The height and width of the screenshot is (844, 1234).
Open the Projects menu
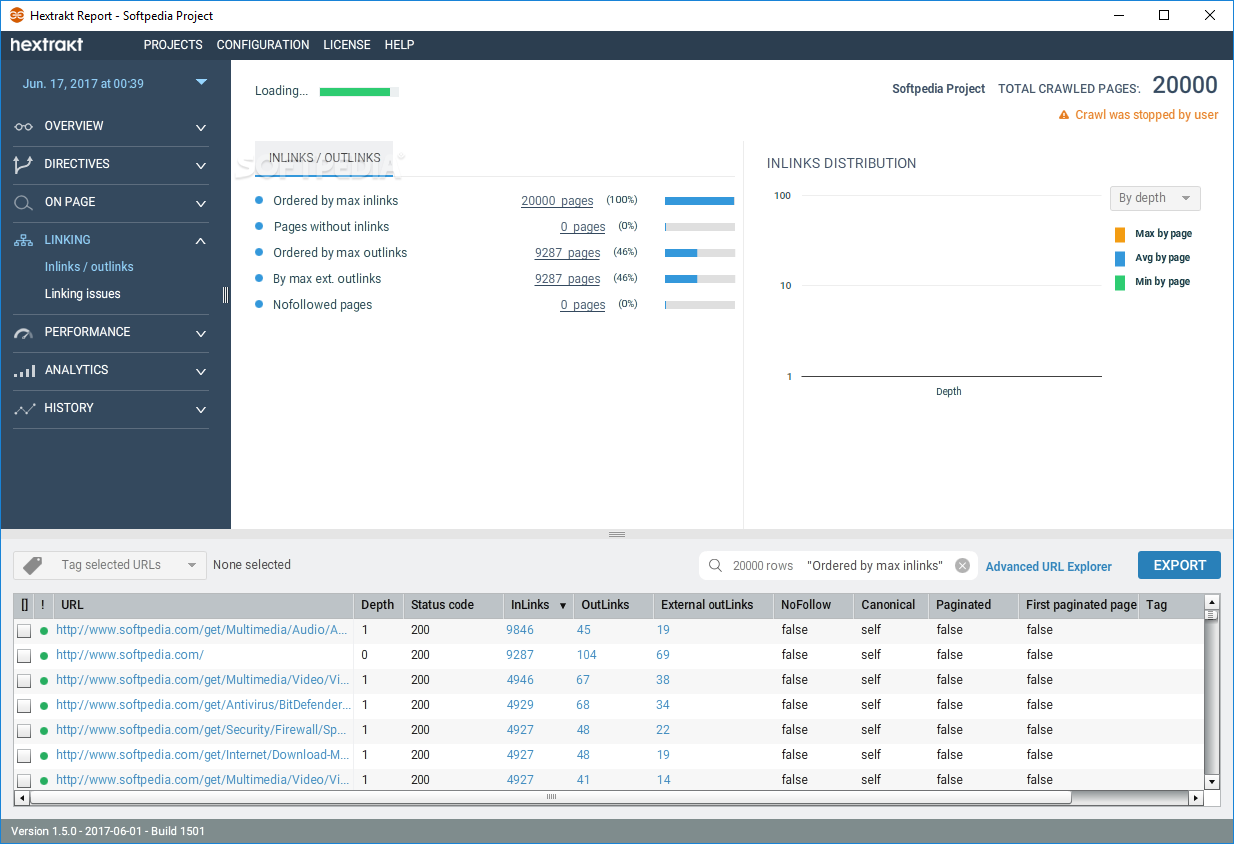(x=173, y=45)
